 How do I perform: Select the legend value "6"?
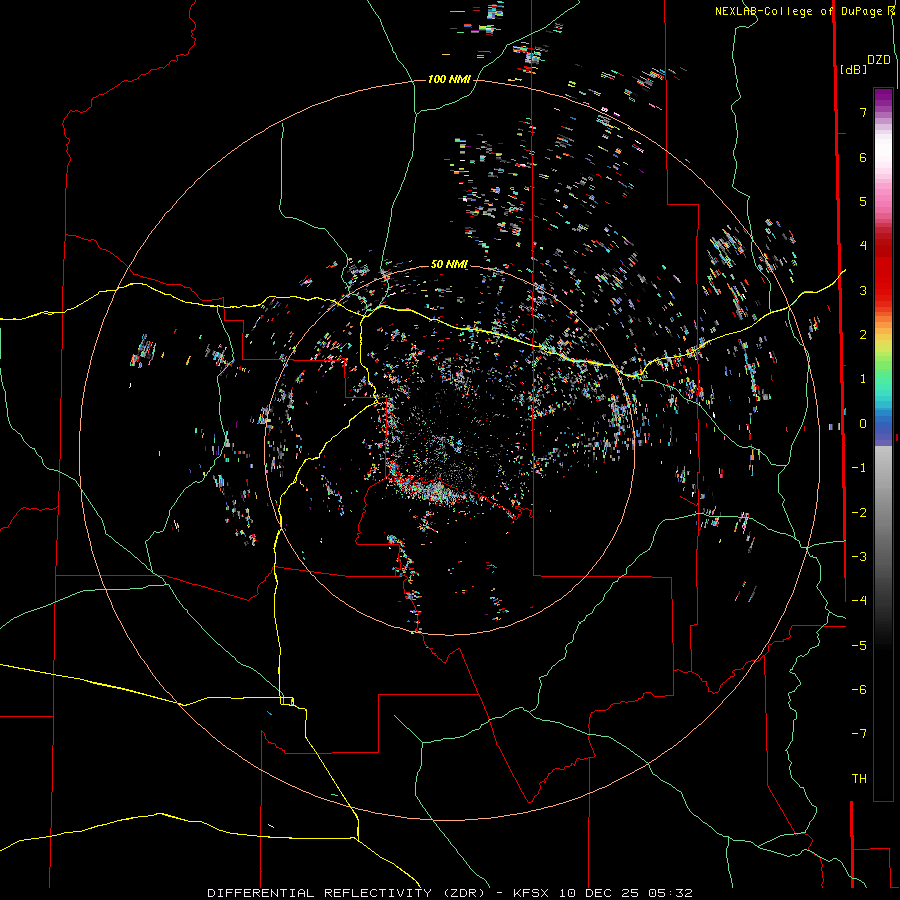(x=863, y=157)
